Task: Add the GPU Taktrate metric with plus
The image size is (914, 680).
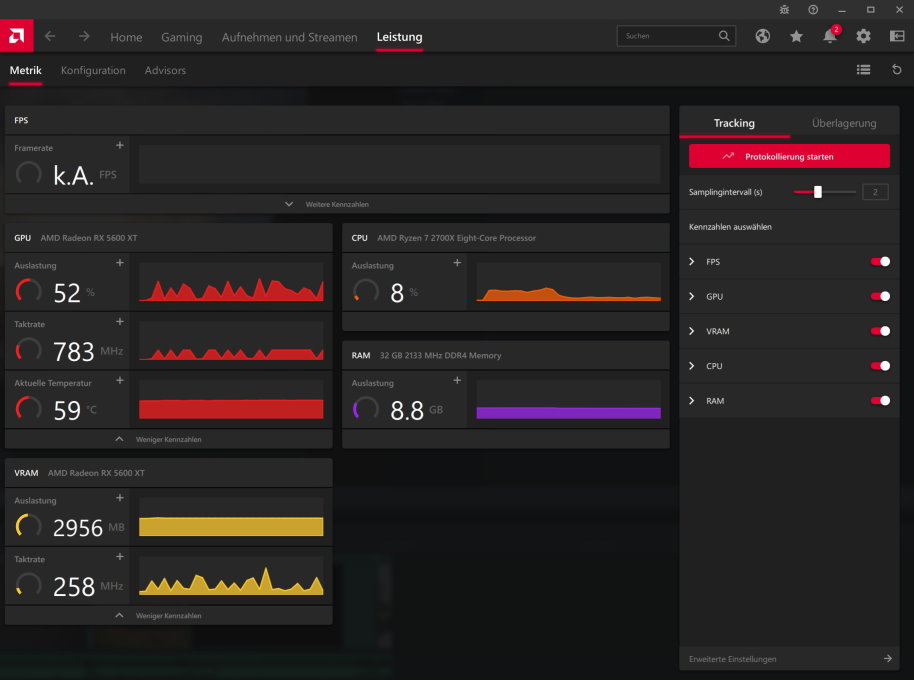Action: click(x=119, y=322)
